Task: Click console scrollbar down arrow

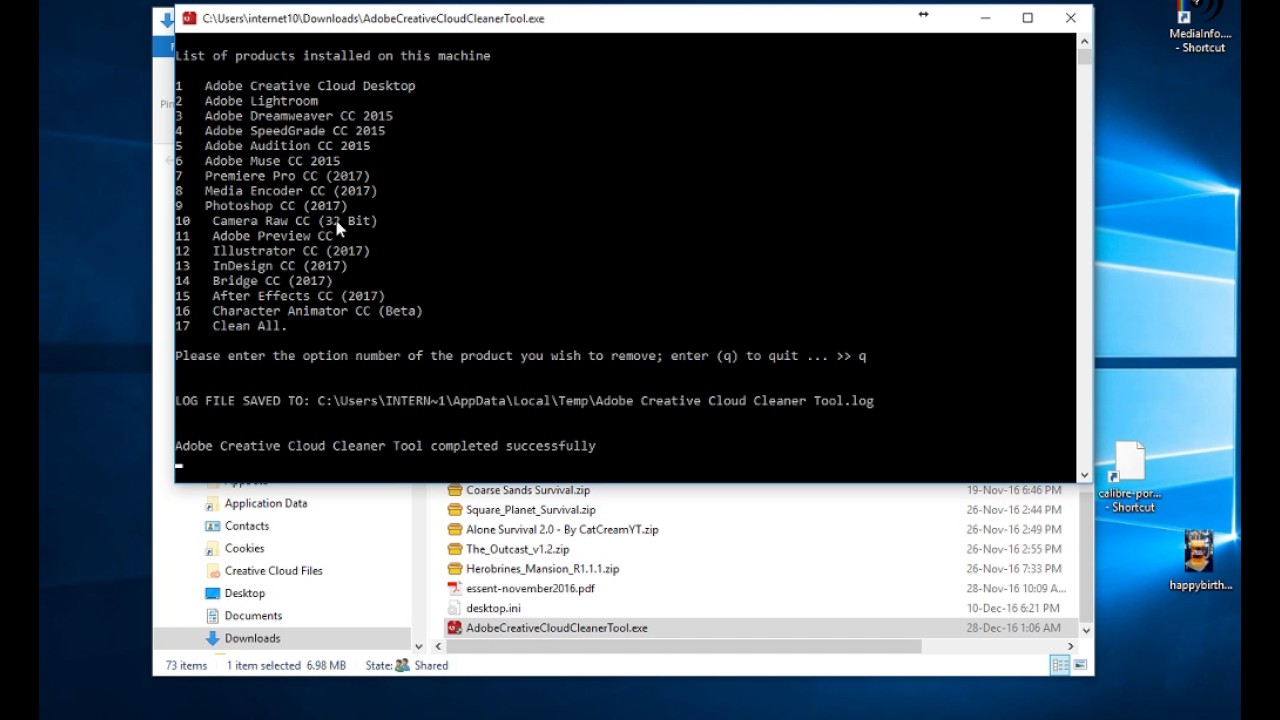Action: 1084,475
